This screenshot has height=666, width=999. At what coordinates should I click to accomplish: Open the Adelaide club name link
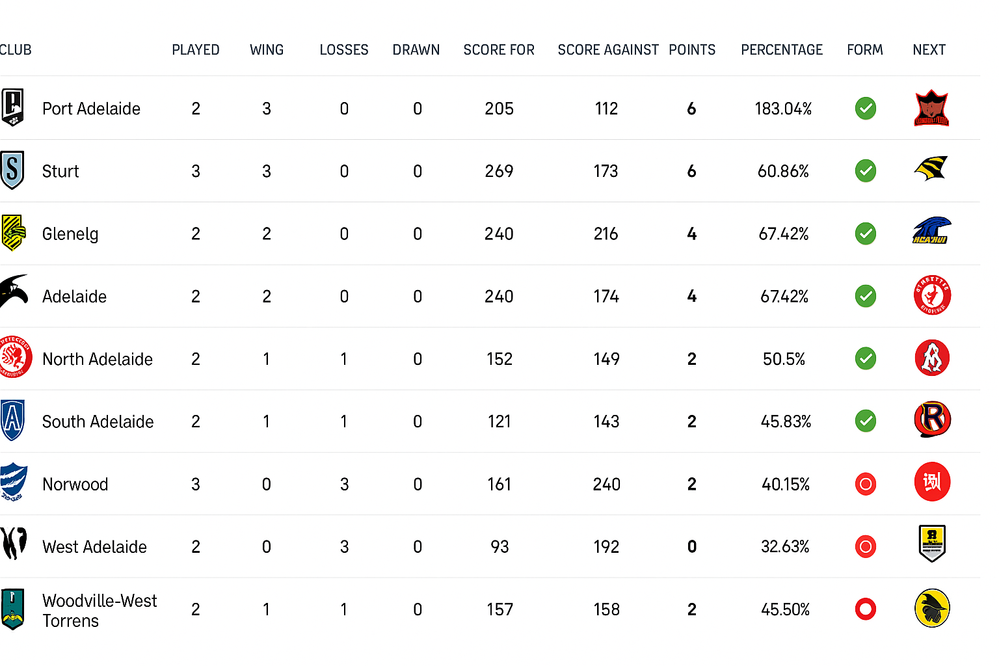pyautogui.click(x=75, y=296)
